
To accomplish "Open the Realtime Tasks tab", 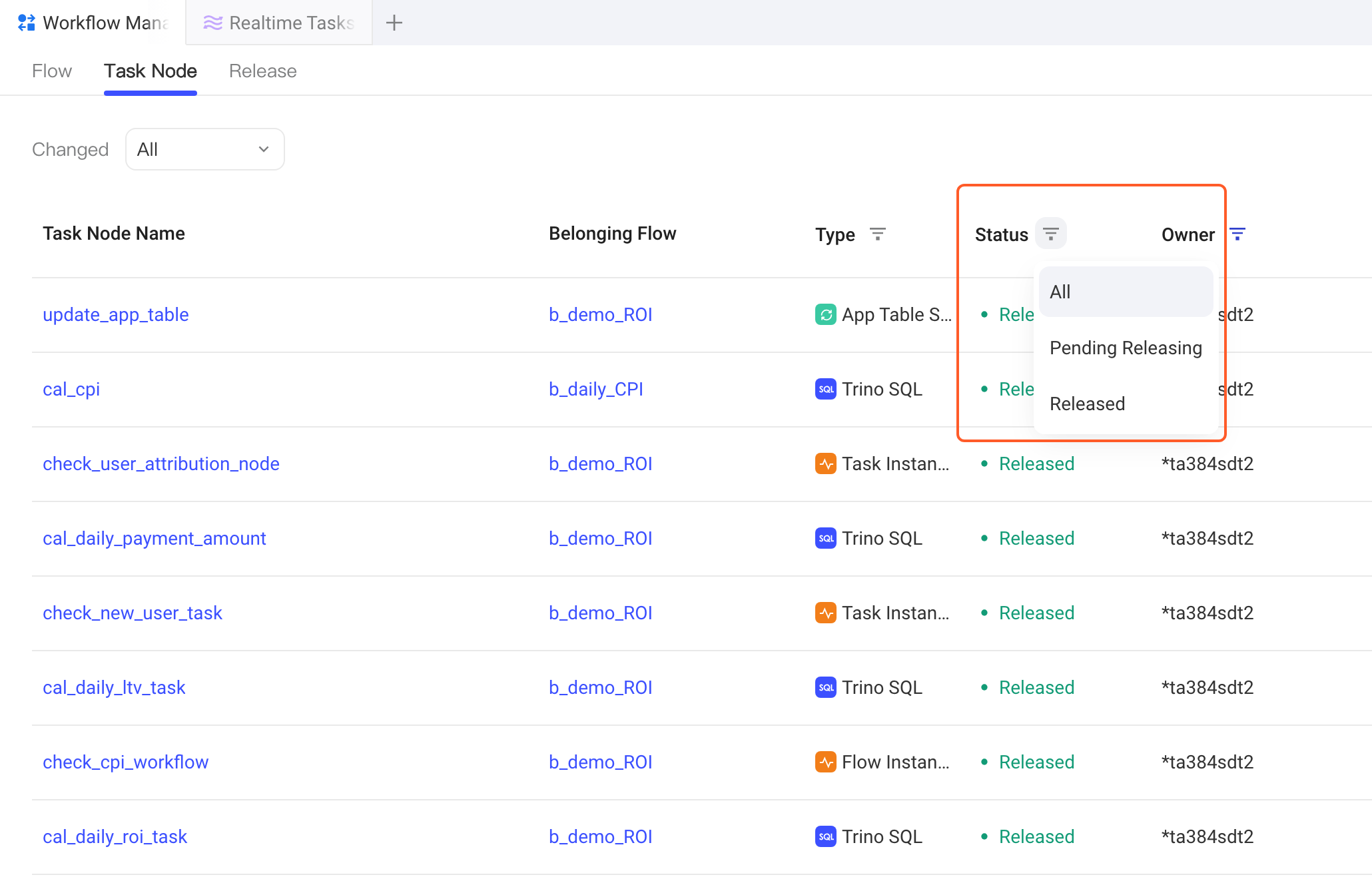I will click(x=279, y=23).
